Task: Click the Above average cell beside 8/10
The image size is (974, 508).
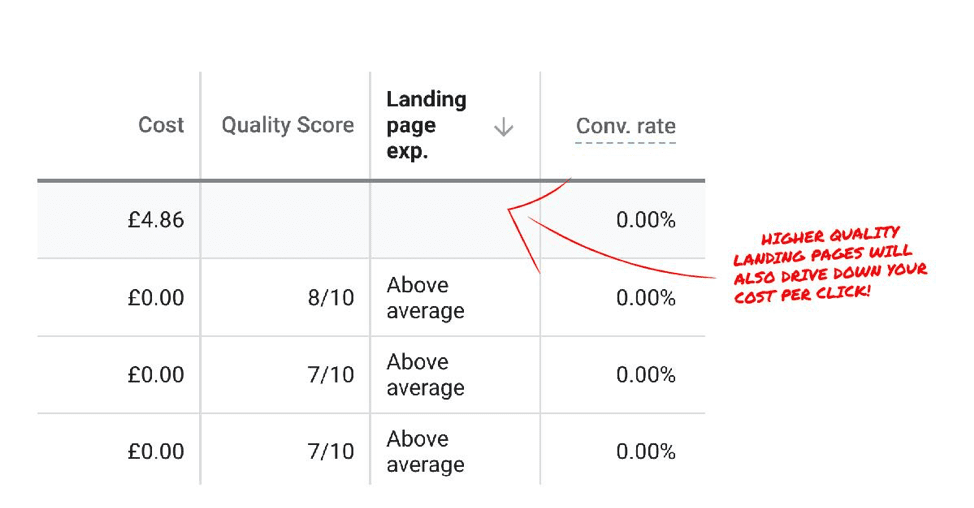Action: click(426, 297)
